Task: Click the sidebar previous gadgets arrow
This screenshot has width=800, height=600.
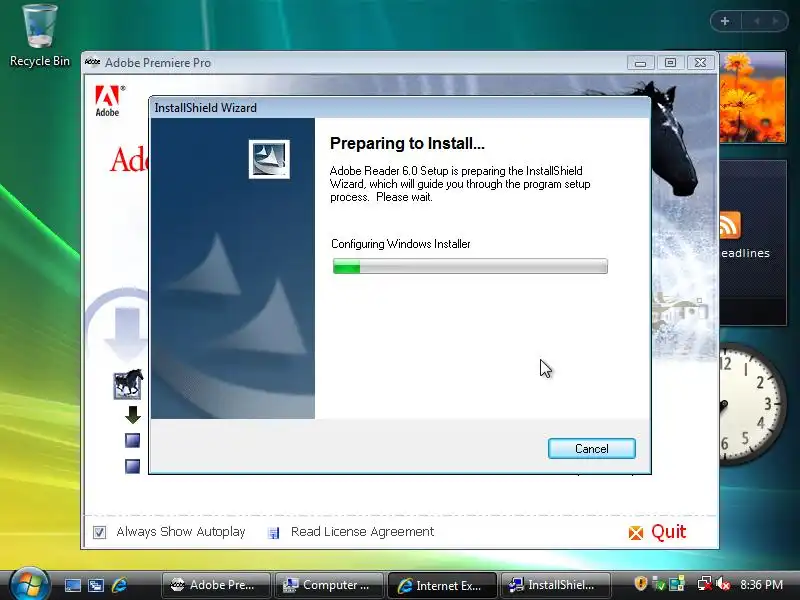Action: click(x=757, y=21)
